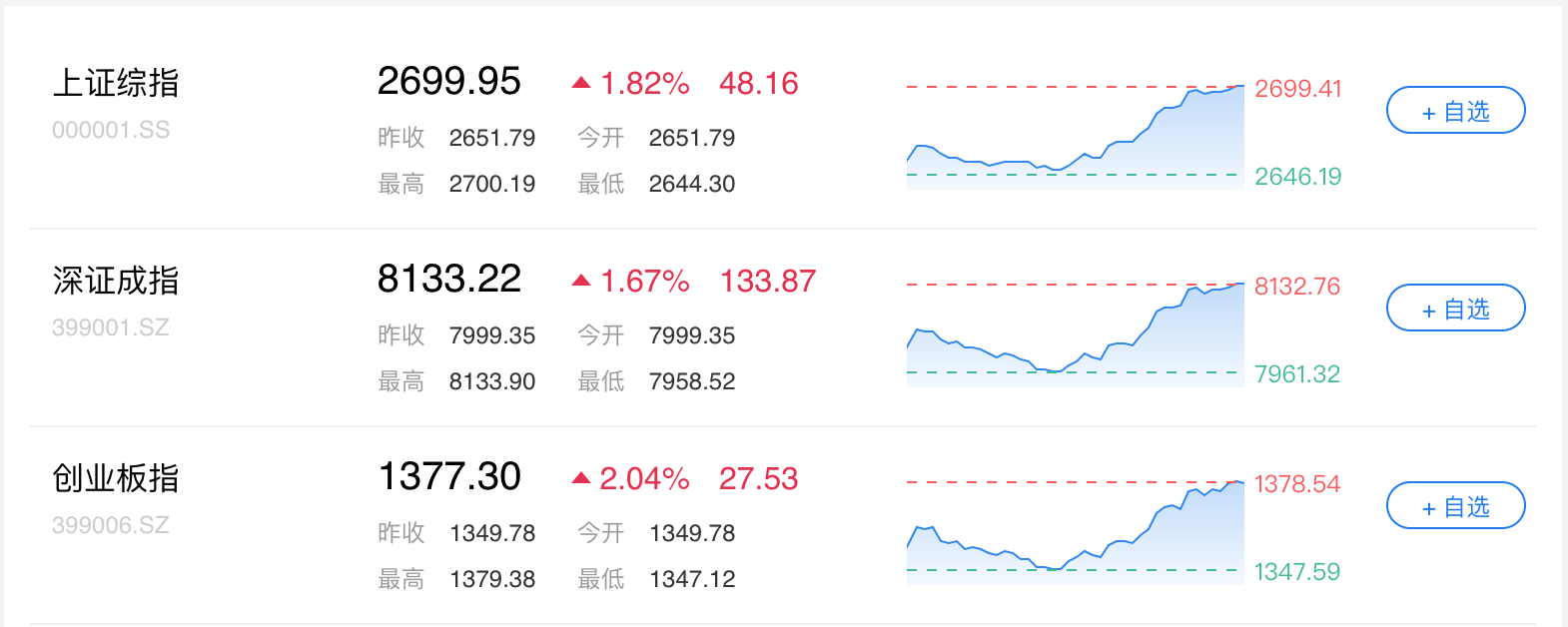Image resolution: width=1568 pixels, height=627 pixels.
Task: Open the 创业板指 index name link
Action: (116, 478)
